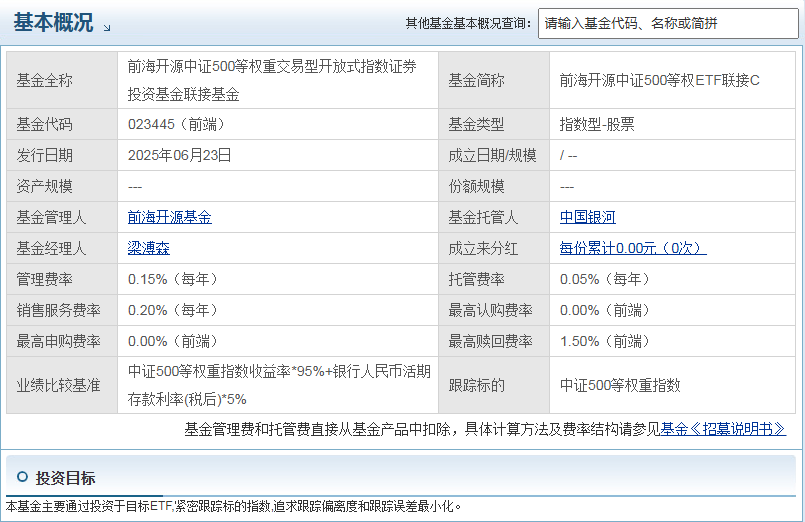The image size is (805, 522).
Task: Click the max redemption fee 1.50%（前端）
Action: pyautogui.click(x=605, y=341)
